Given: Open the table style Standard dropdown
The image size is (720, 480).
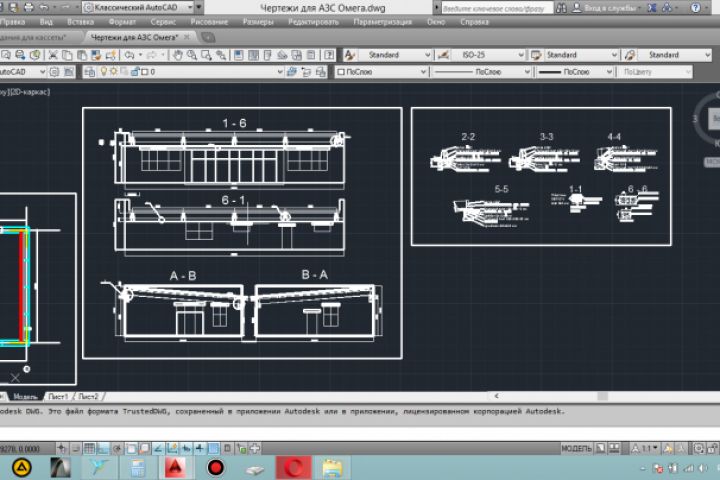Looking at the screenshot, I should tap(581, 55).
